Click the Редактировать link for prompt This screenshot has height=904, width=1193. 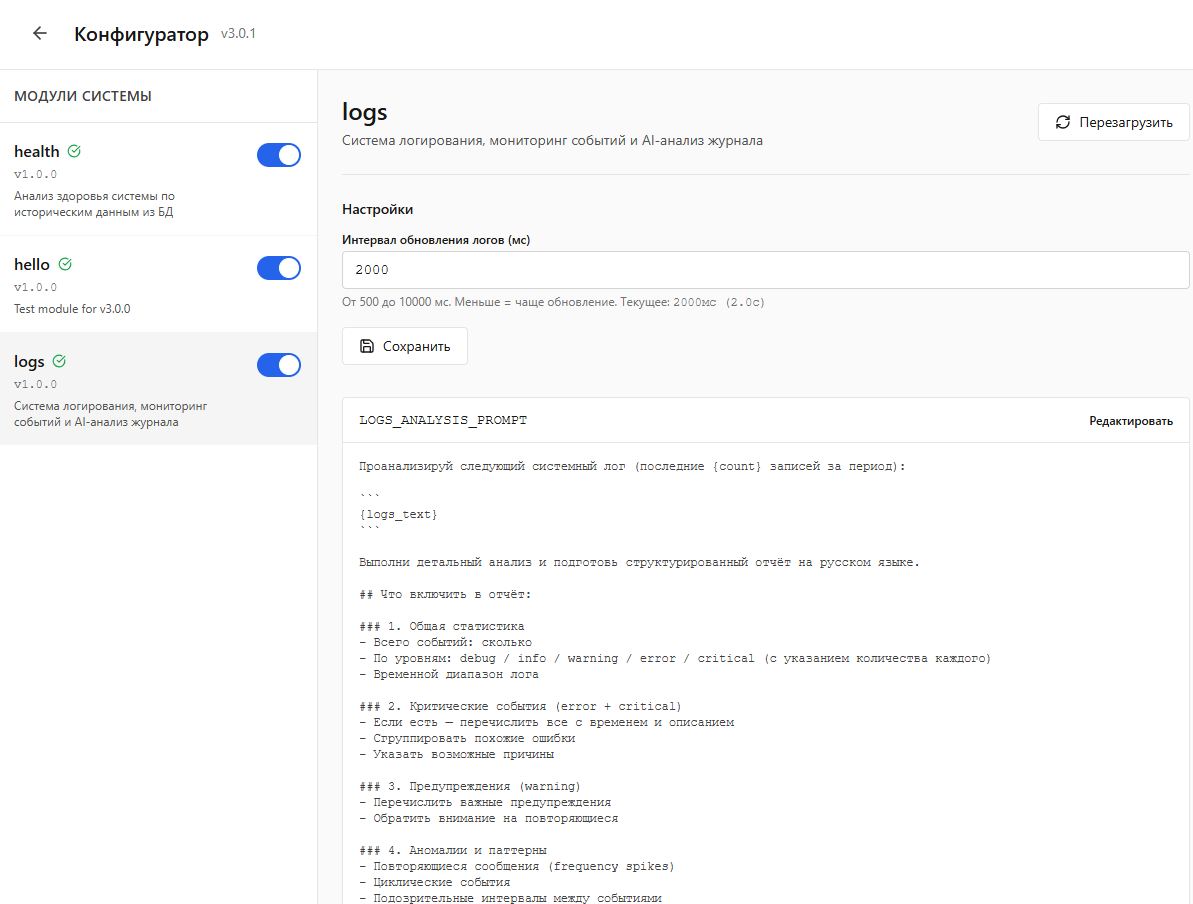pos(1131,421)
